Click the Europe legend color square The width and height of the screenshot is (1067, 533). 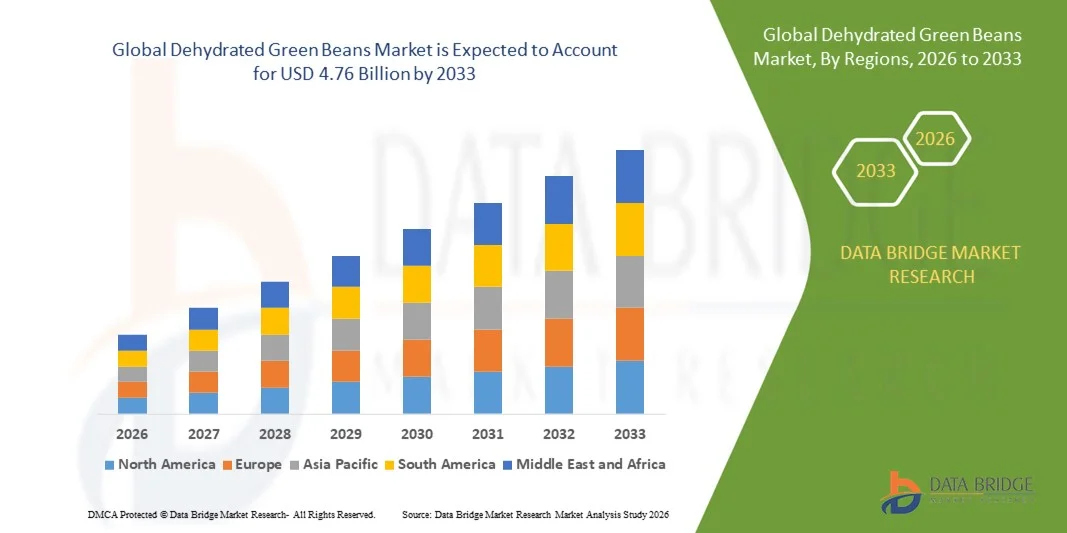(x=228, y=465)
